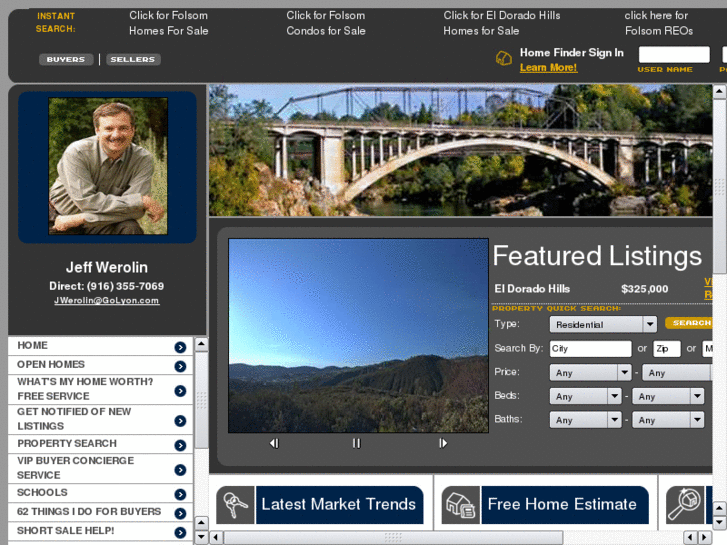Click arrow icon beside PROPERTY SEARCH
Viewport: 727px width, 545px height.
[180, 445]
